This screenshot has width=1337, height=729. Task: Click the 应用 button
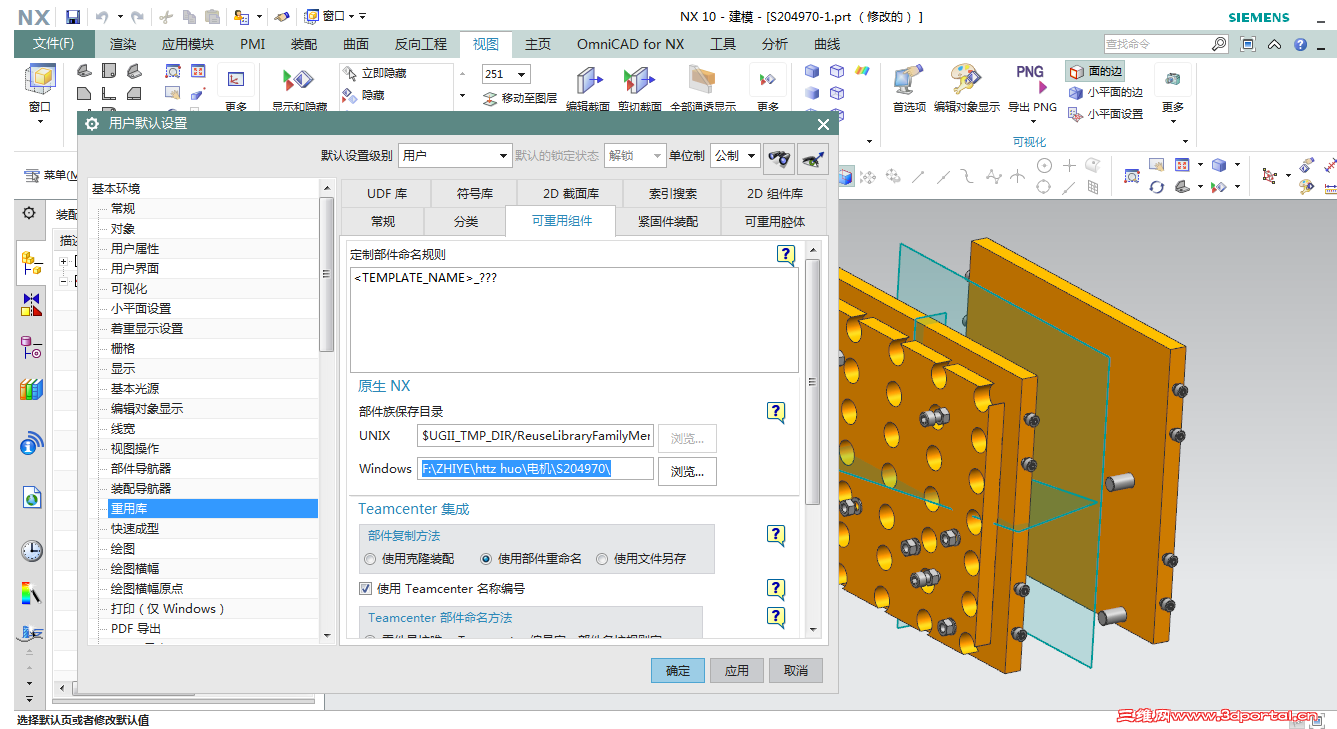coord(737,670)
